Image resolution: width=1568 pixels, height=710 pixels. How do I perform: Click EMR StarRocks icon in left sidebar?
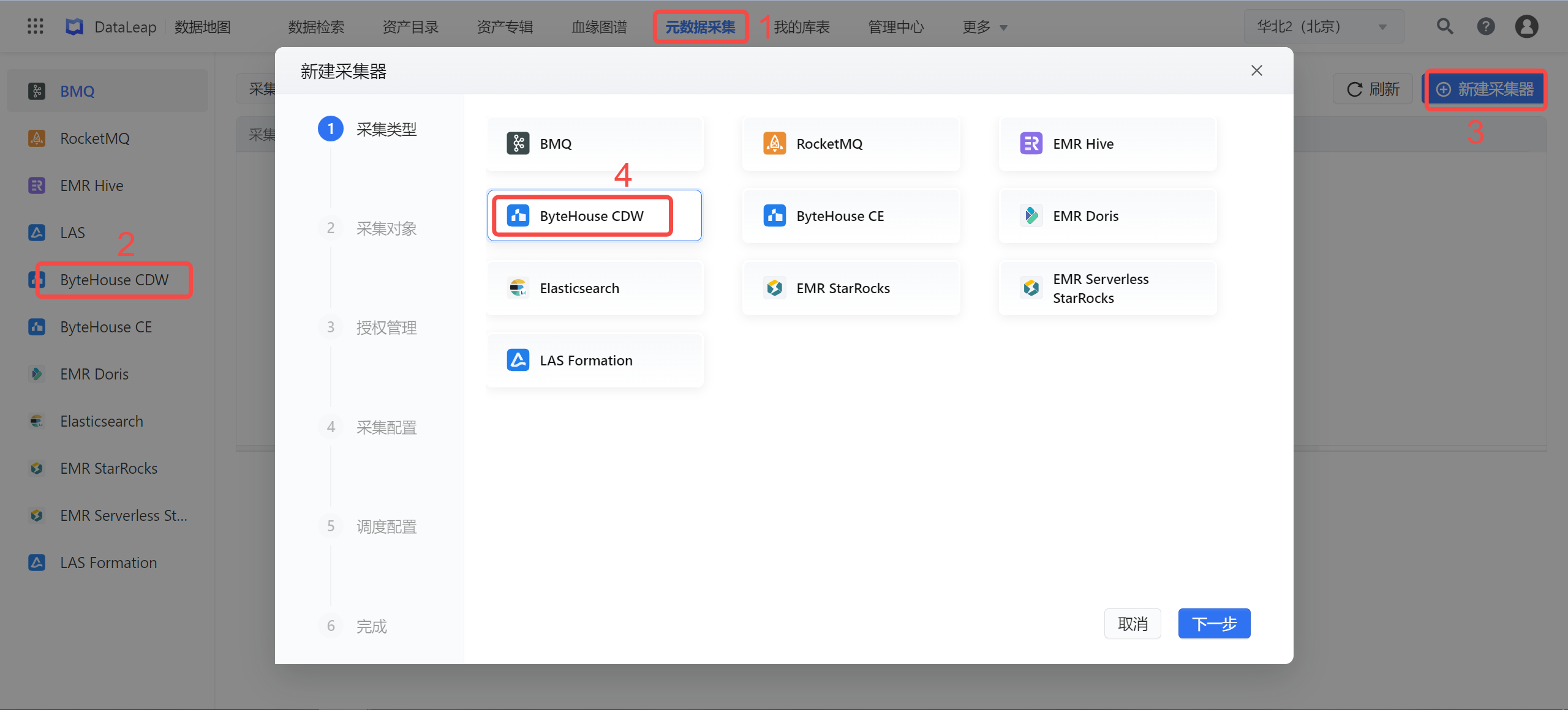tap(37, 468)
